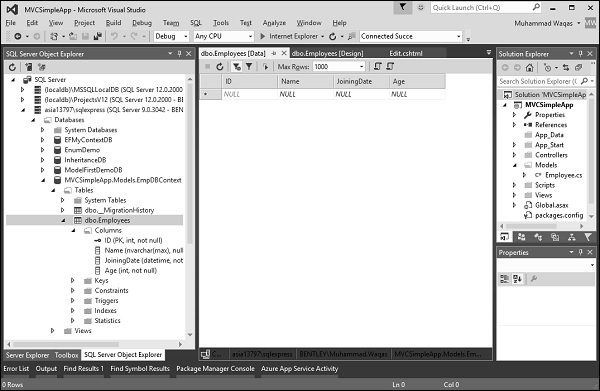Screen dimensions: 600x391
Task: Switch to Server Explorer tab
Action: click(28, 355)
